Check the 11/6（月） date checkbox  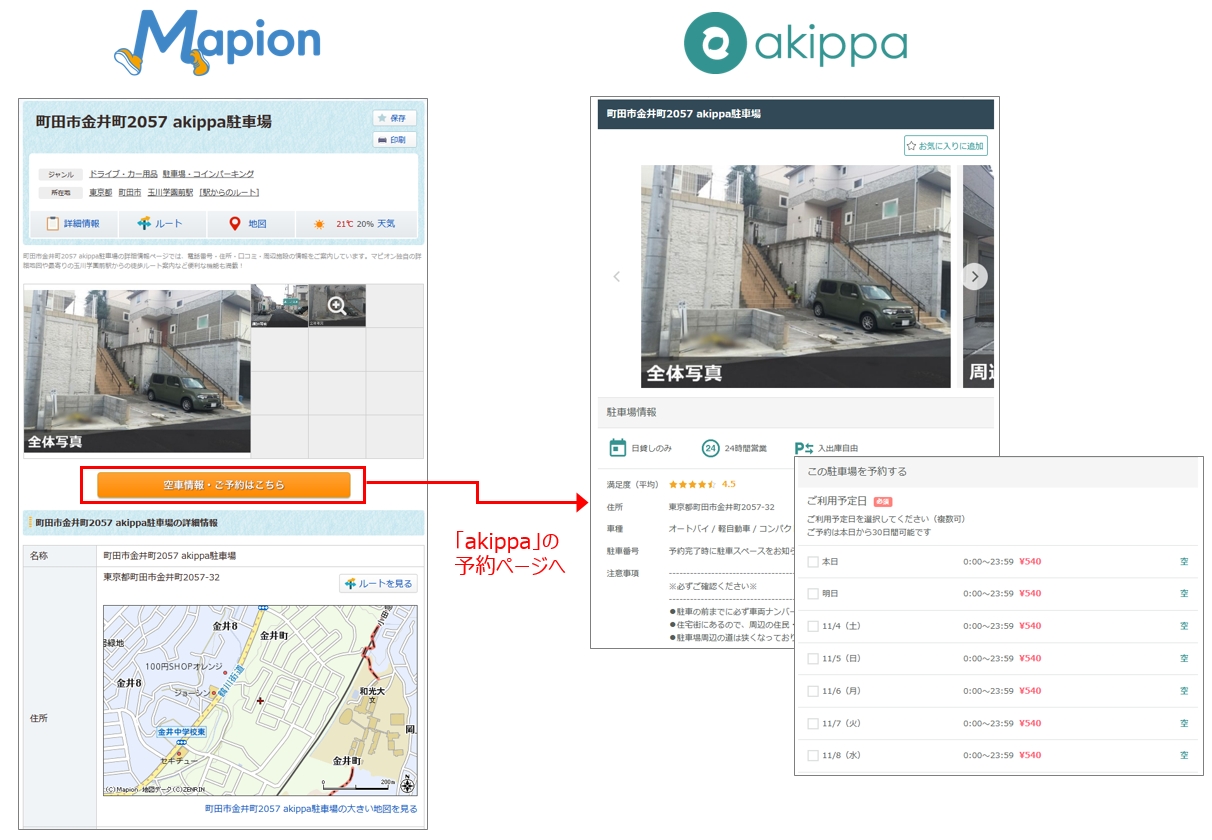tap(813, 691)
